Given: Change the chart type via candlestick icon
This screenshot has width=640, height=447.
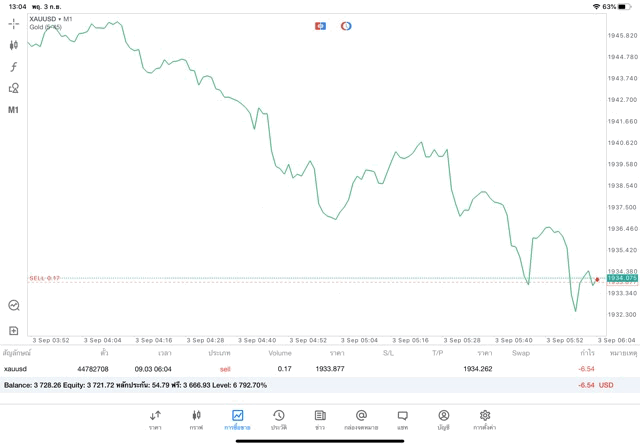Looking at the screenshot, I should (x=14, y=45).
